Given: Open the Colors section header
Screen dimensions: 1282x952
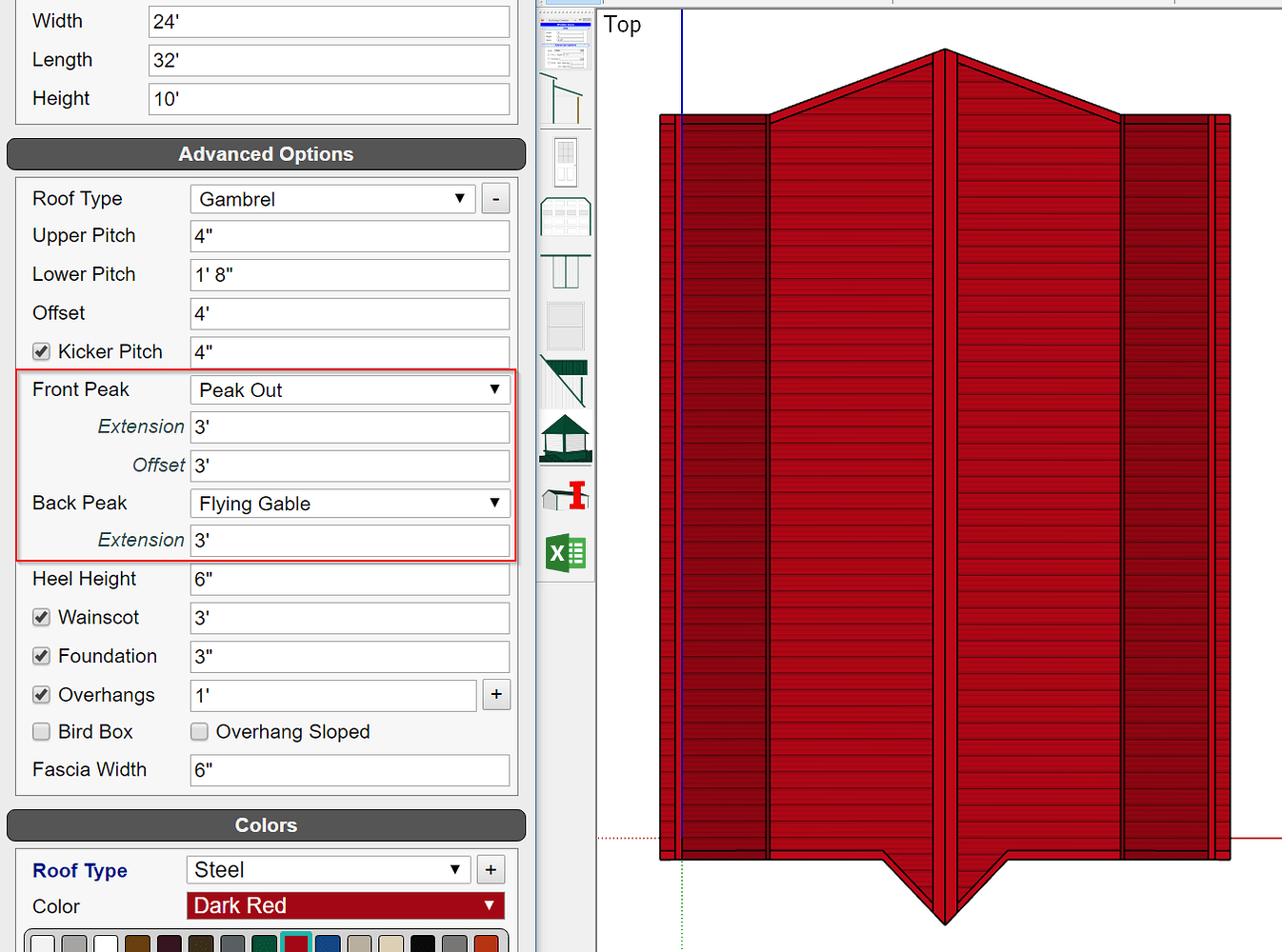Looking at the screenshot, I should coord(266,825).
